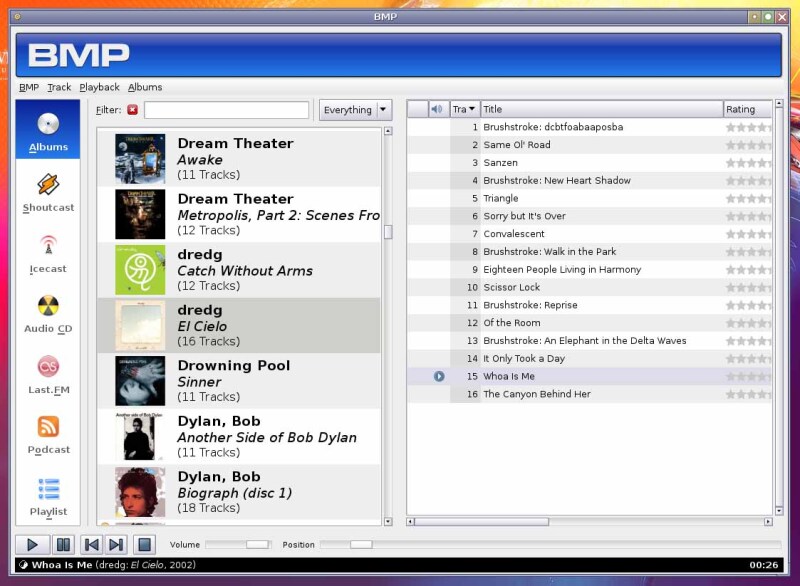Select track Brushstroke: Walk in the Park

[589, 252]
